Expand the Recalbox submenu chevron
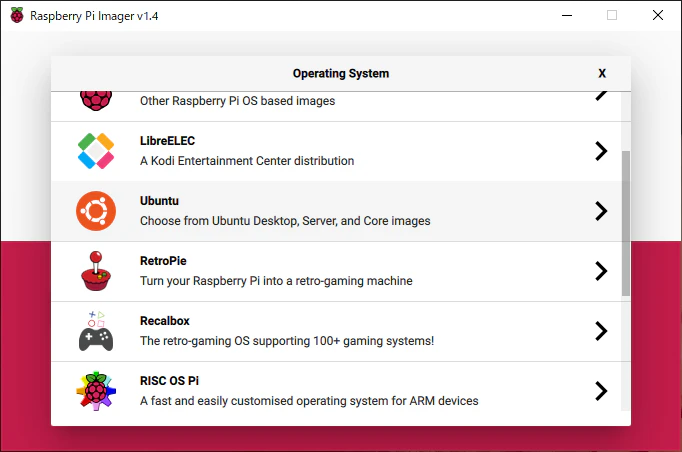The width and height of the screenshot is (682, 452). pos(601,331)
